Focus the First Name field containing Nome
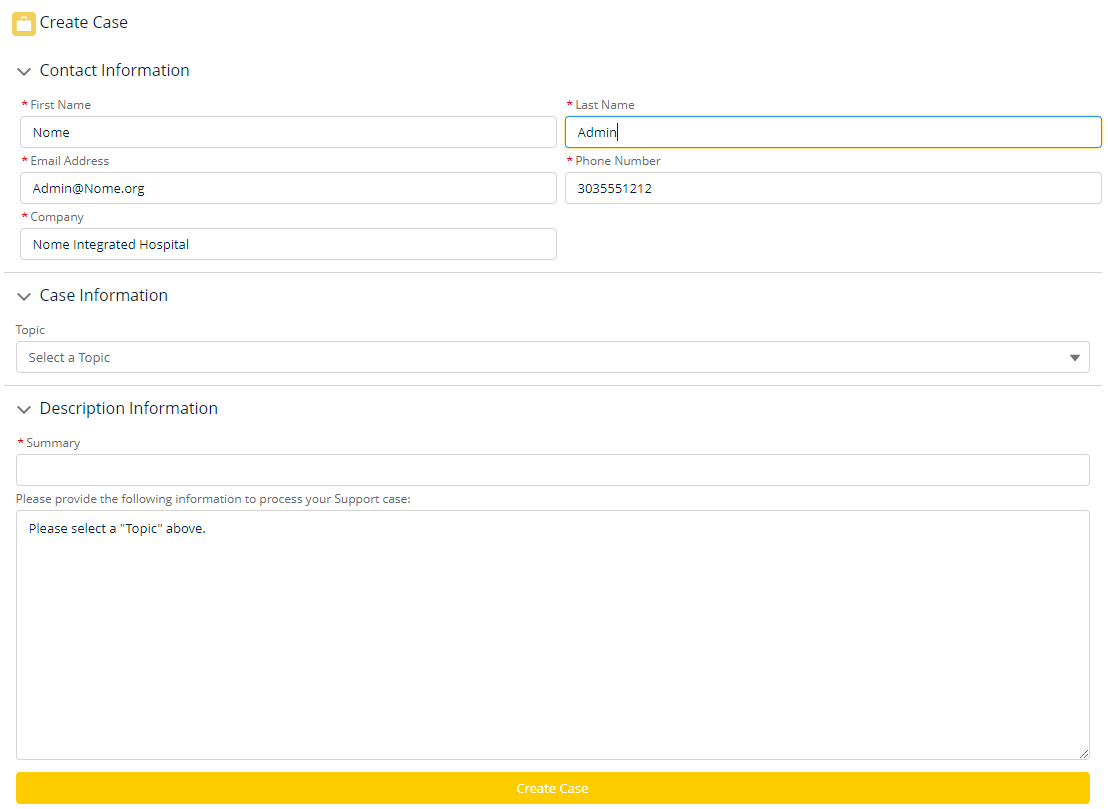 point(288,132)
